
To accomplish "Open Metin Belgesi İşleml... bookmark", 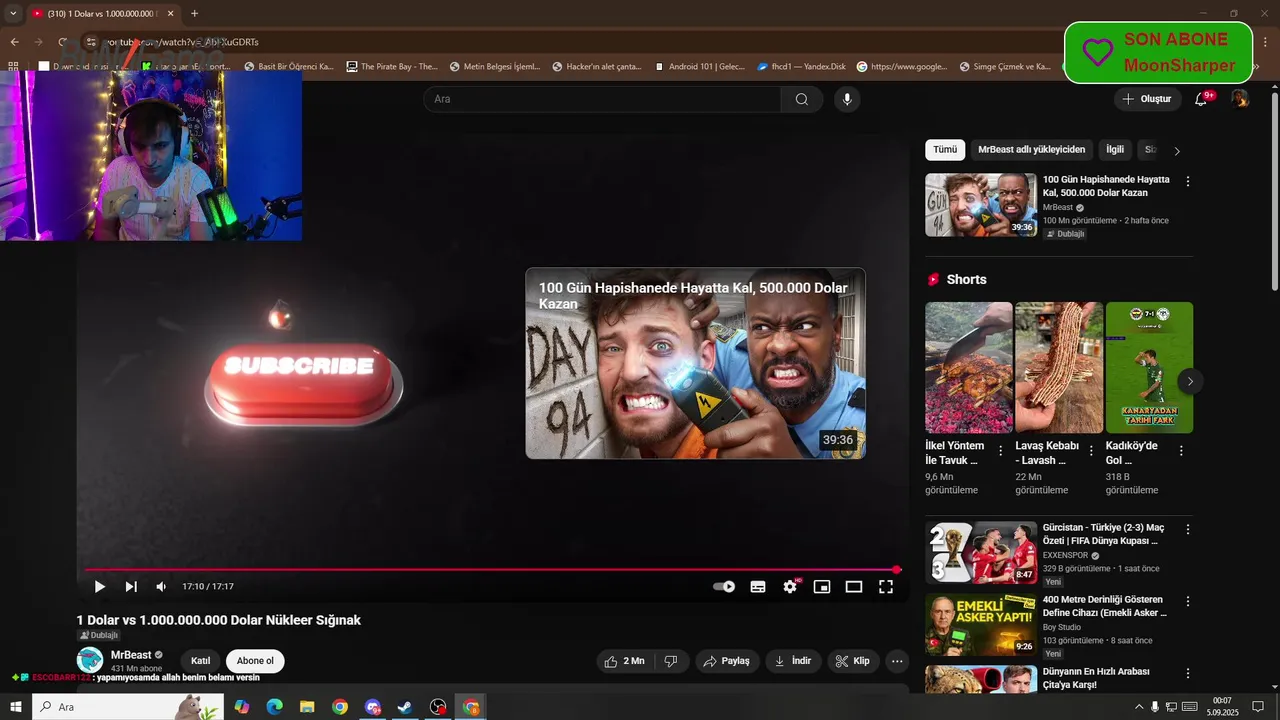I will tap(495, 67).
